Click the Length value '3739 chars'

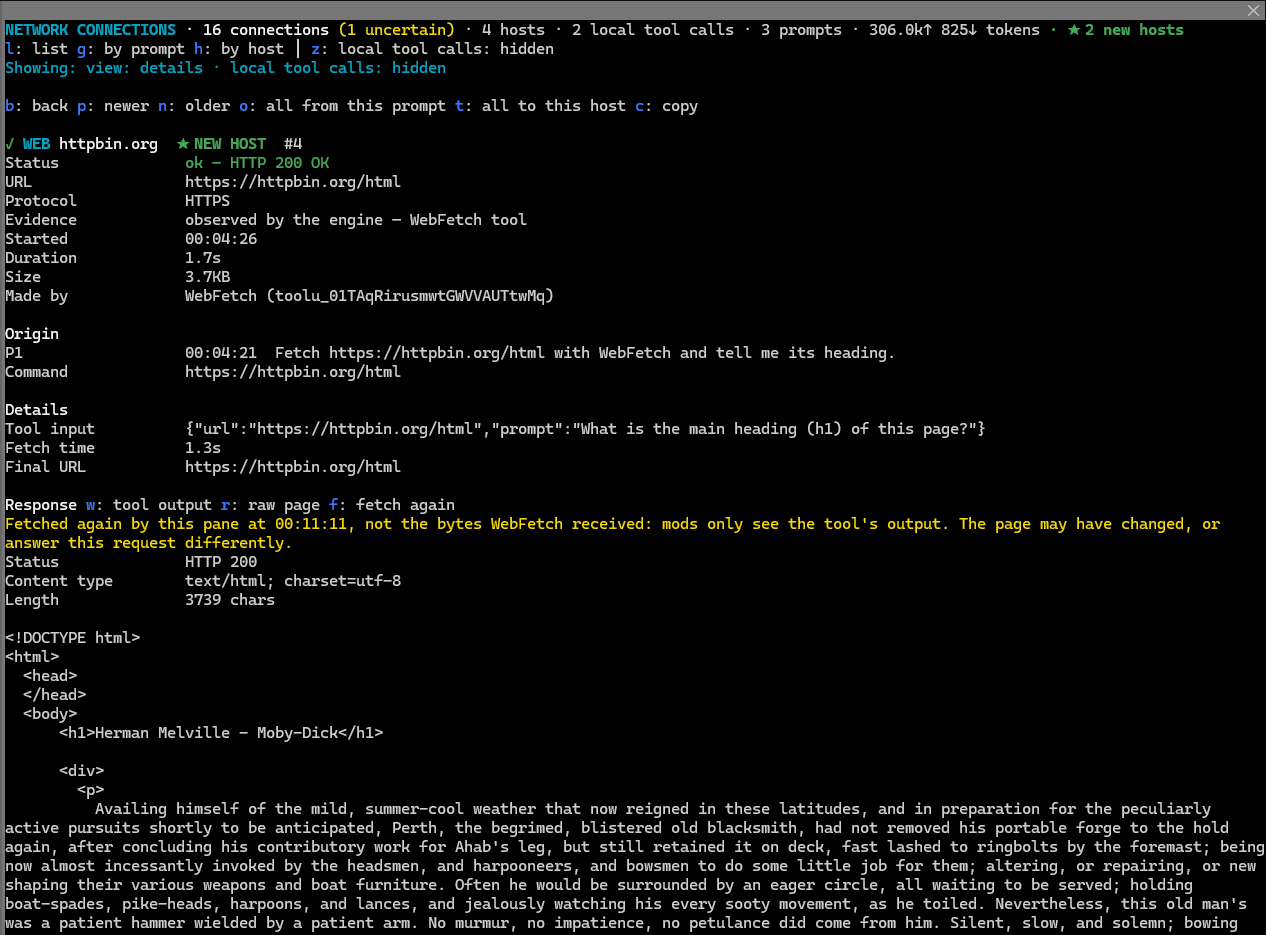[x=229, y=599]
